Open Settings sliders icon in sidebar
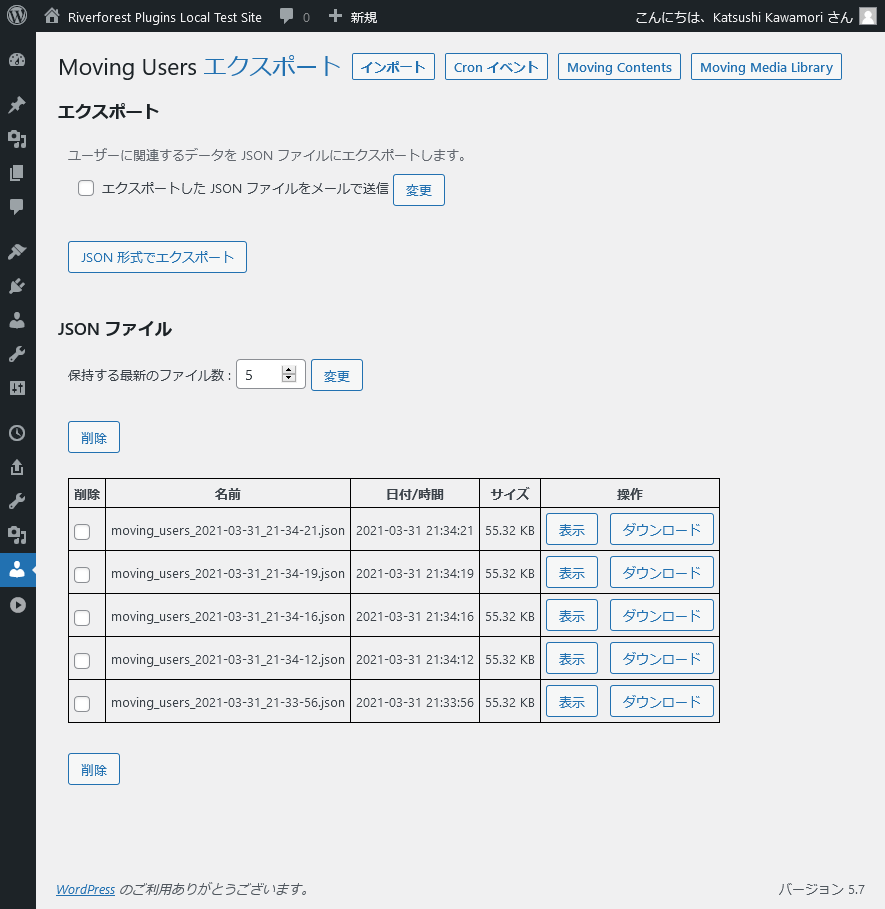The image size is (885, 909). tap(17, 388)
